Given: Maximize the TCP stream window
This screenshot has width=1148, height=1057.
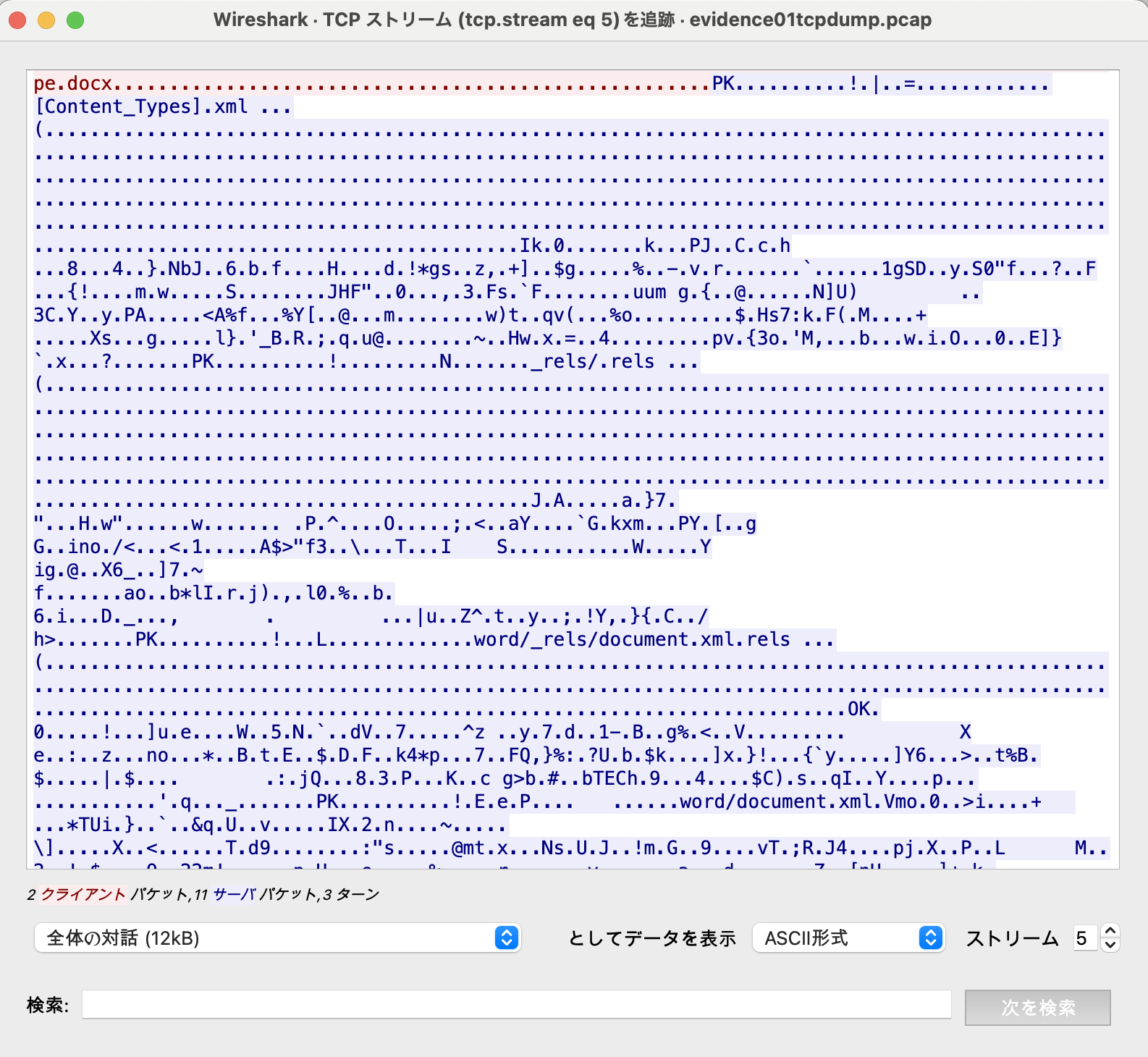Looking at the screenshot, I should pos(75,20).
